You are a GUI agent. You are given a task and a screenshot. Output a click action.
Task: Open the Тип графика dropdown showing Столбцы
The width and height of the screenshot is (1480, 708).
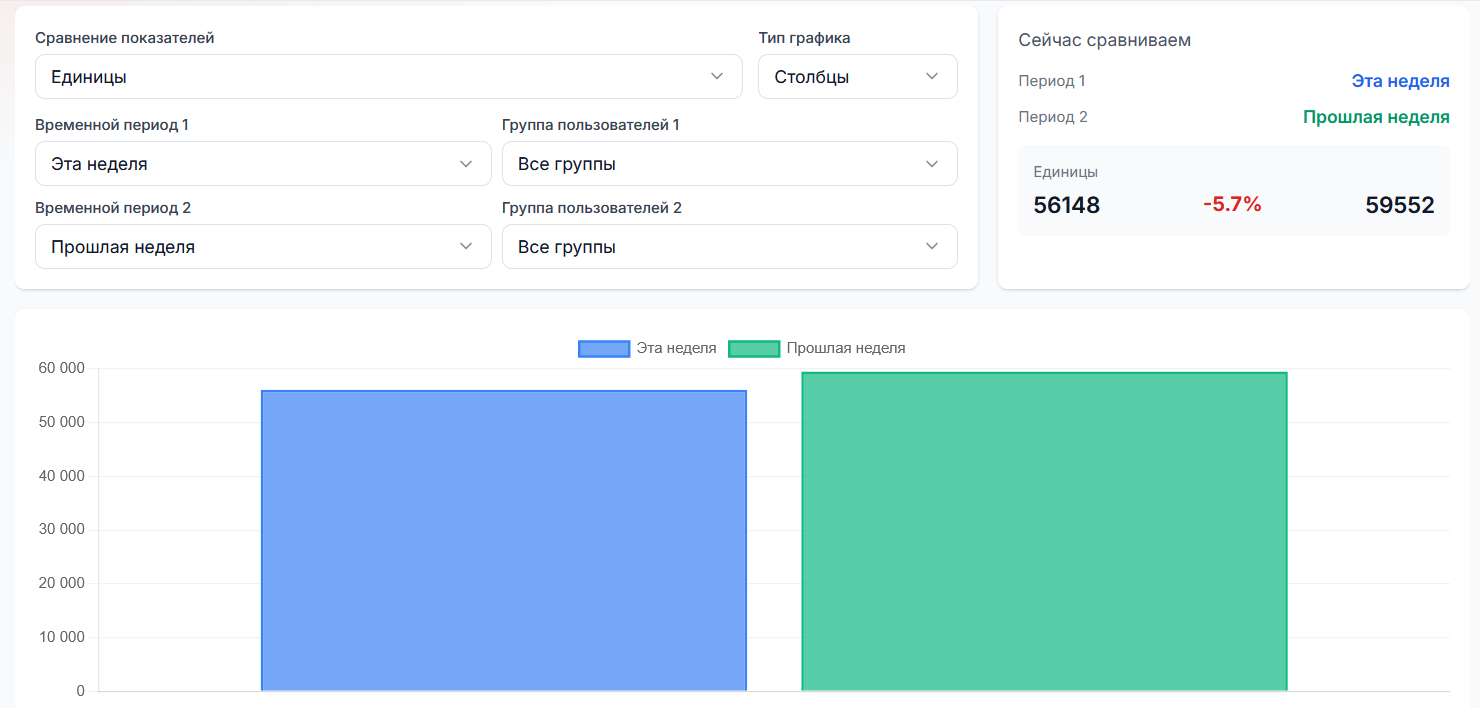858,77
